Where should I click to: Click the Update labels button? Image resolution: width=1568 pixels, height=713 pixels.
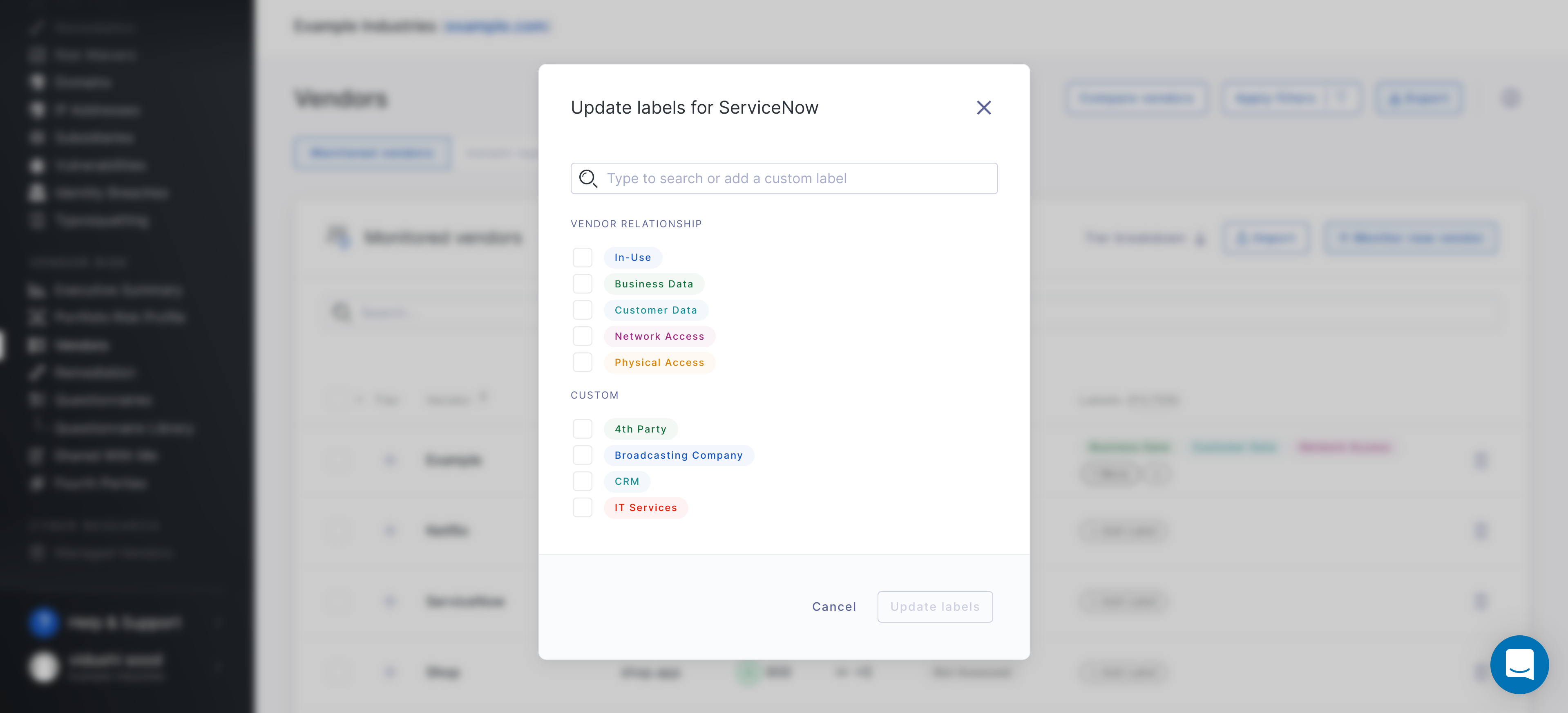[x=935, y=607]
